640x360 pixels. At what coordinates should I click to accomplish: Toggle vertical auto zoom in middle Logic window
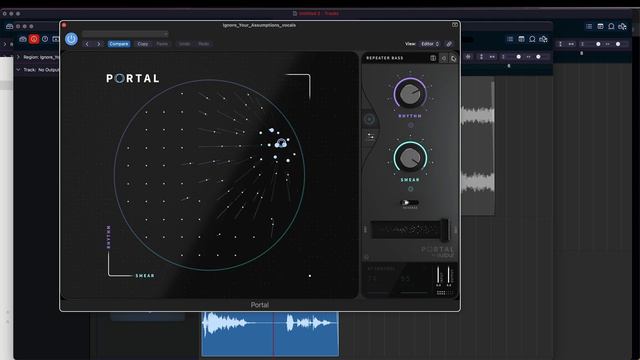(482, 57)
